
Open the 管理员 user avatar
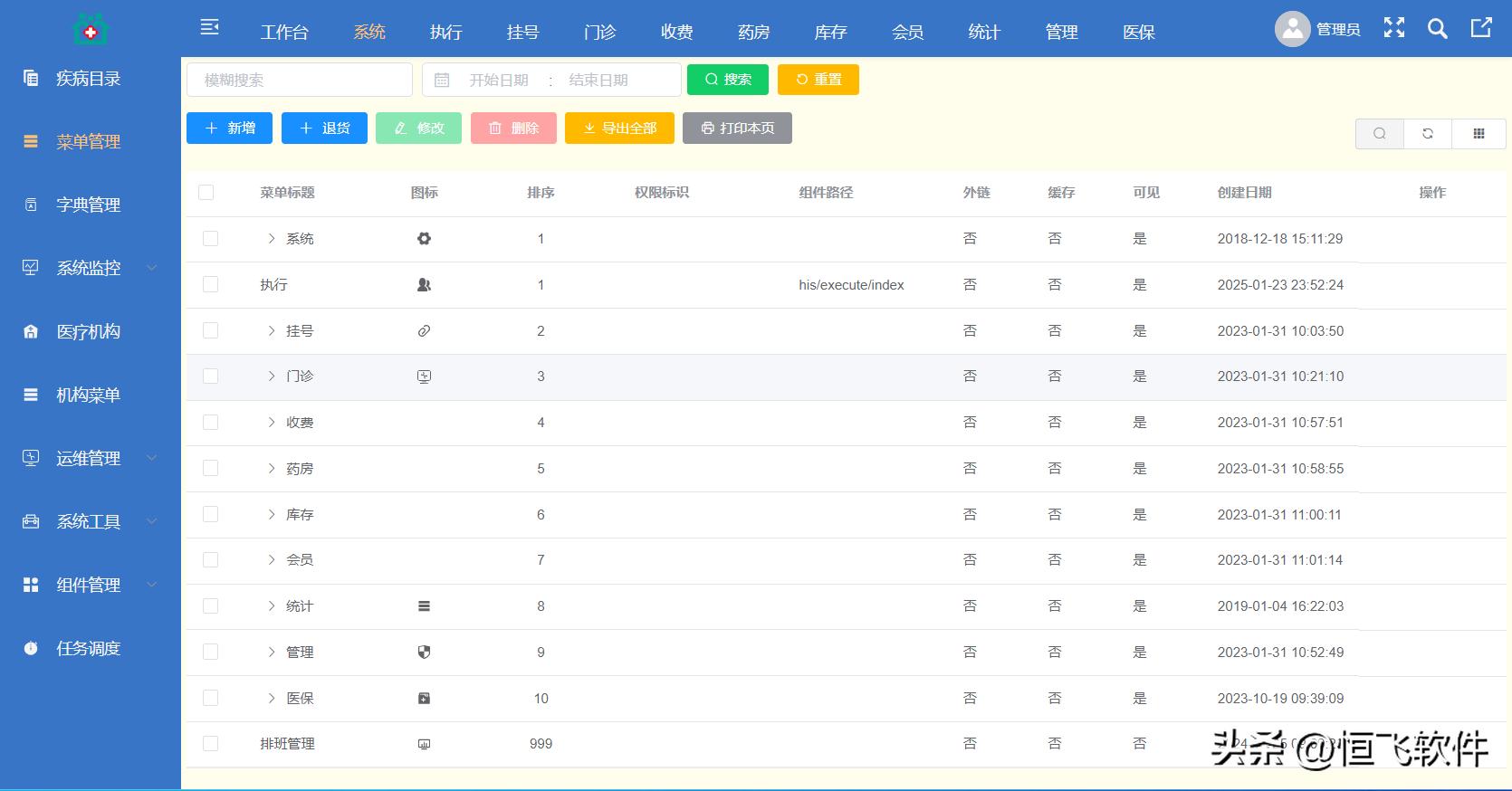click(x=1293, y=29)
